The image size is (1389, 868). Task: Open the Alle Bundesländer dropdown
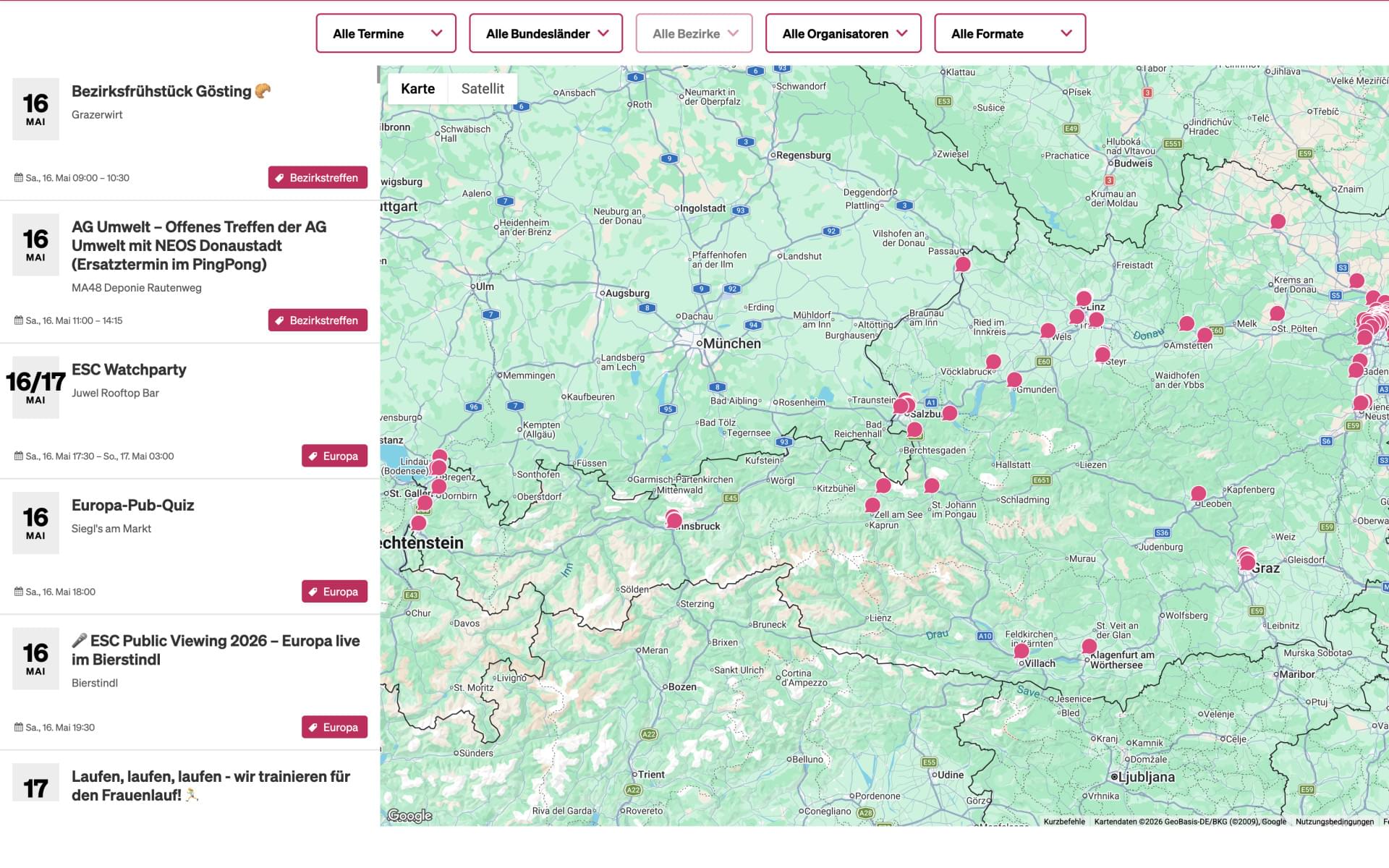(545, 33)
